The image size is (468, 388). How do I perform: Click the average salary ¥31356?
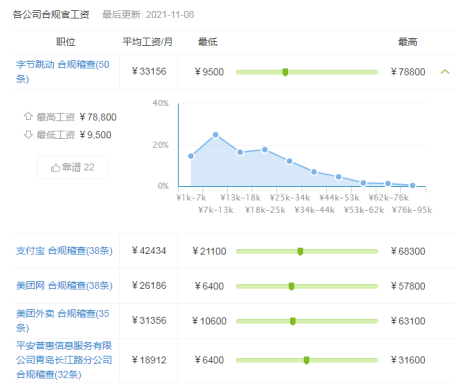point(149,321)
